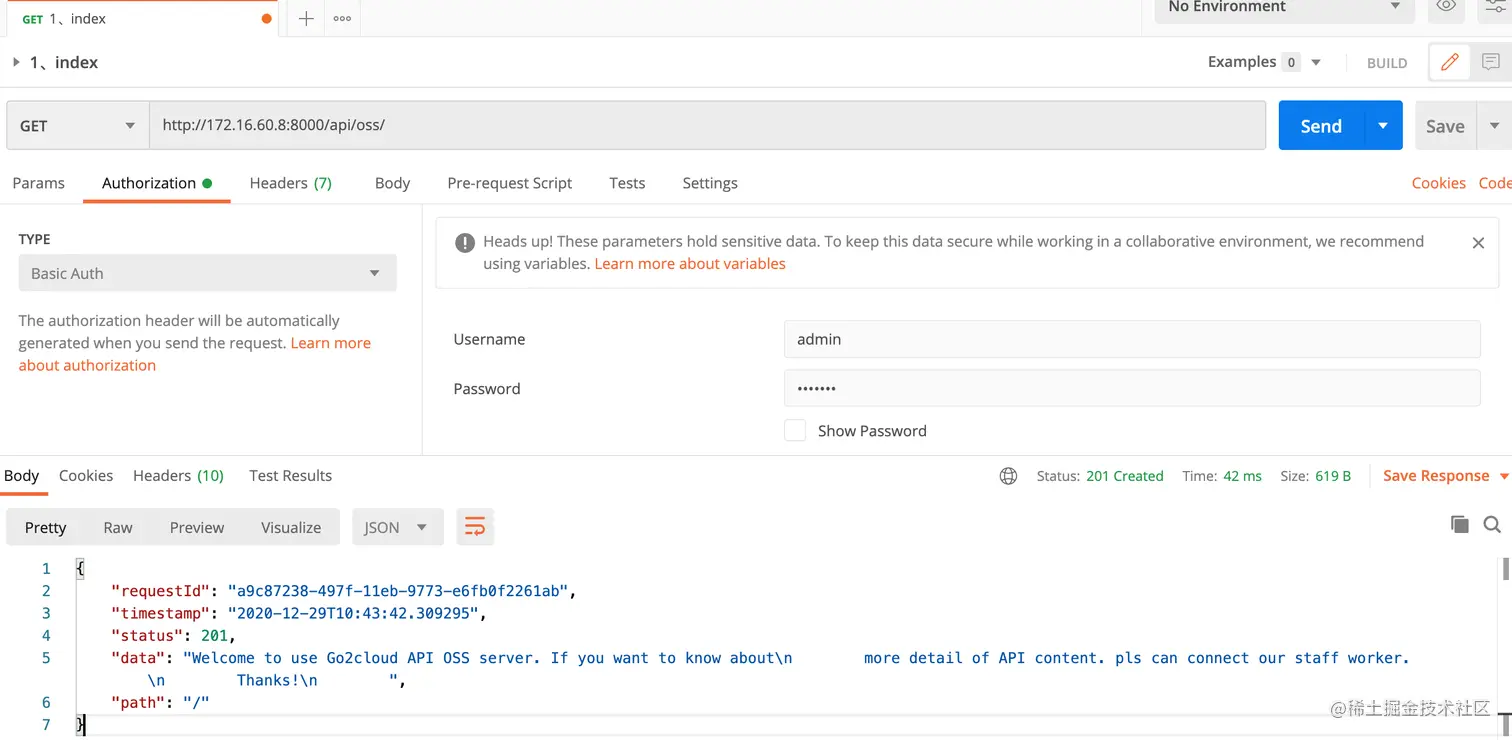Open the JSON format dropdown
Image resolution: width=1512 pixels, height=740 pixels.
pos(397,527)
